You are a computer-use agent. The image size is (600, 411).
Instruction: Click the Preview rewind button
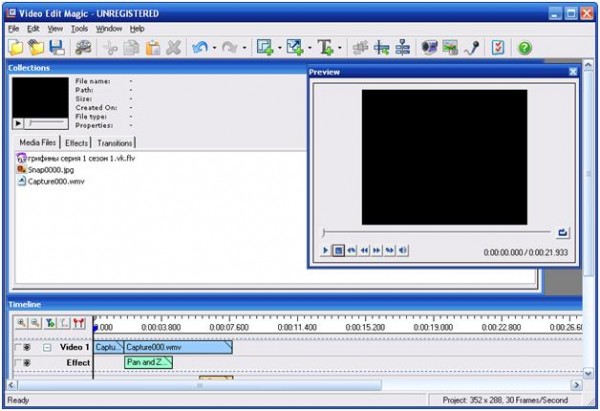point(364,251)
